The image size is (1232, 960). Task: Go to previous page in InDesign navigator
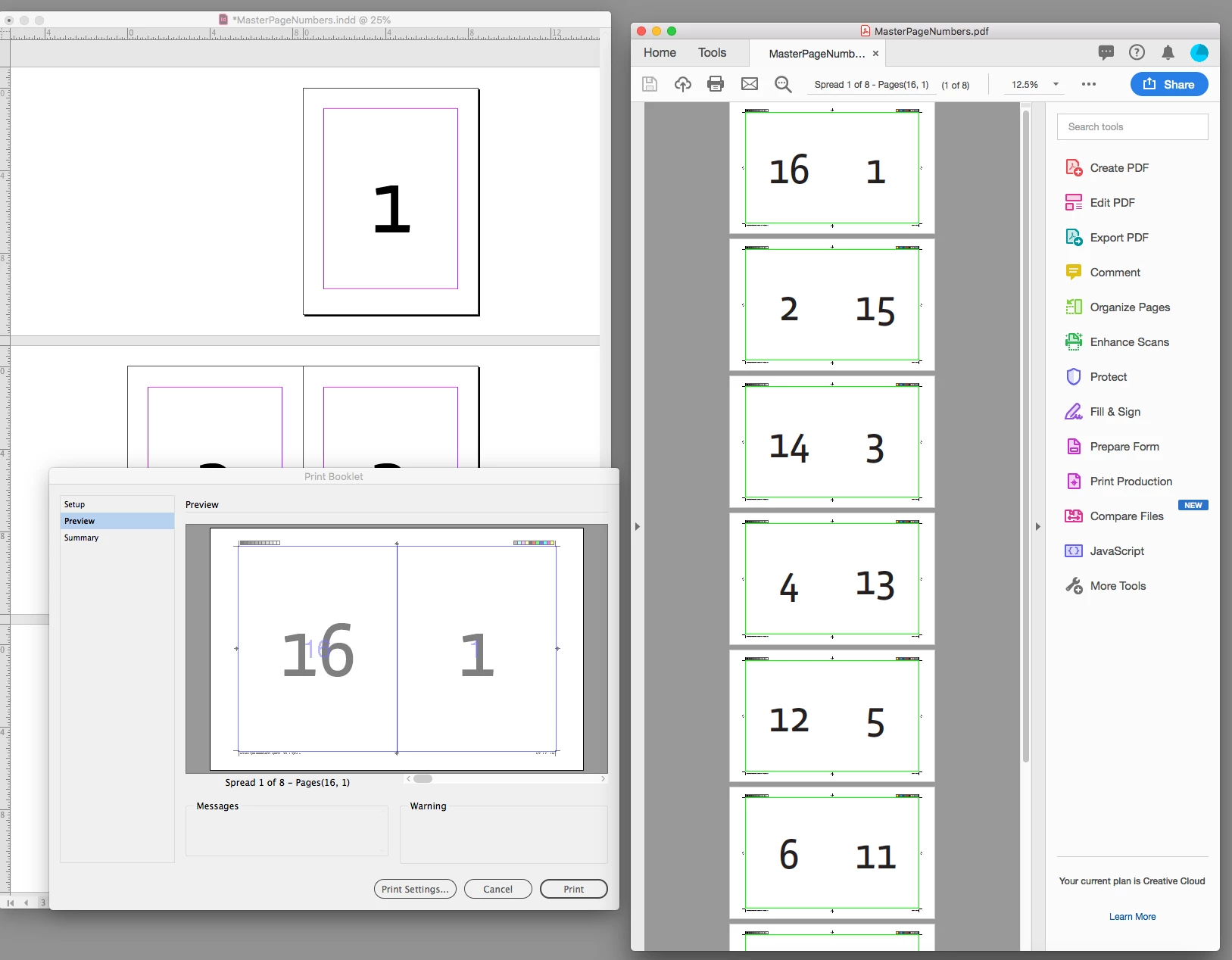click(x=27, y=902)
